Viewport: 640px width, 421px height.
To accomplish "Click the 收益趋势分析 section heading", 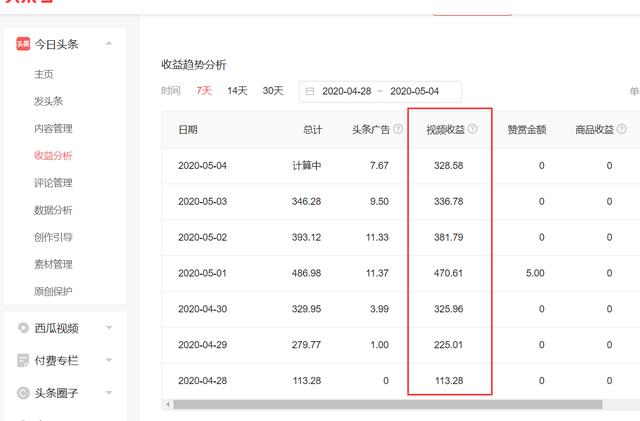I will [194, 65].
